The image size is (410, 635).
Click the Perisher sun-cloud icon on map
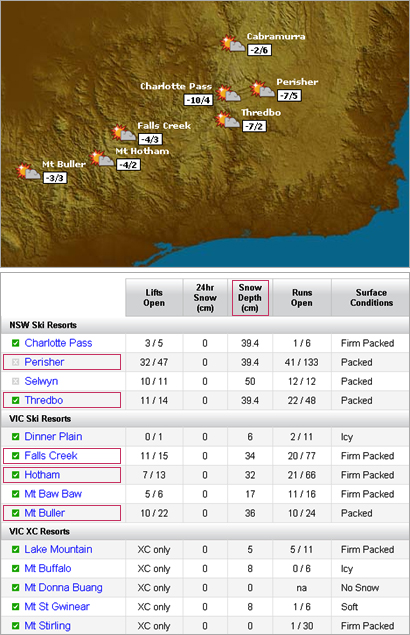pos(262,89)
